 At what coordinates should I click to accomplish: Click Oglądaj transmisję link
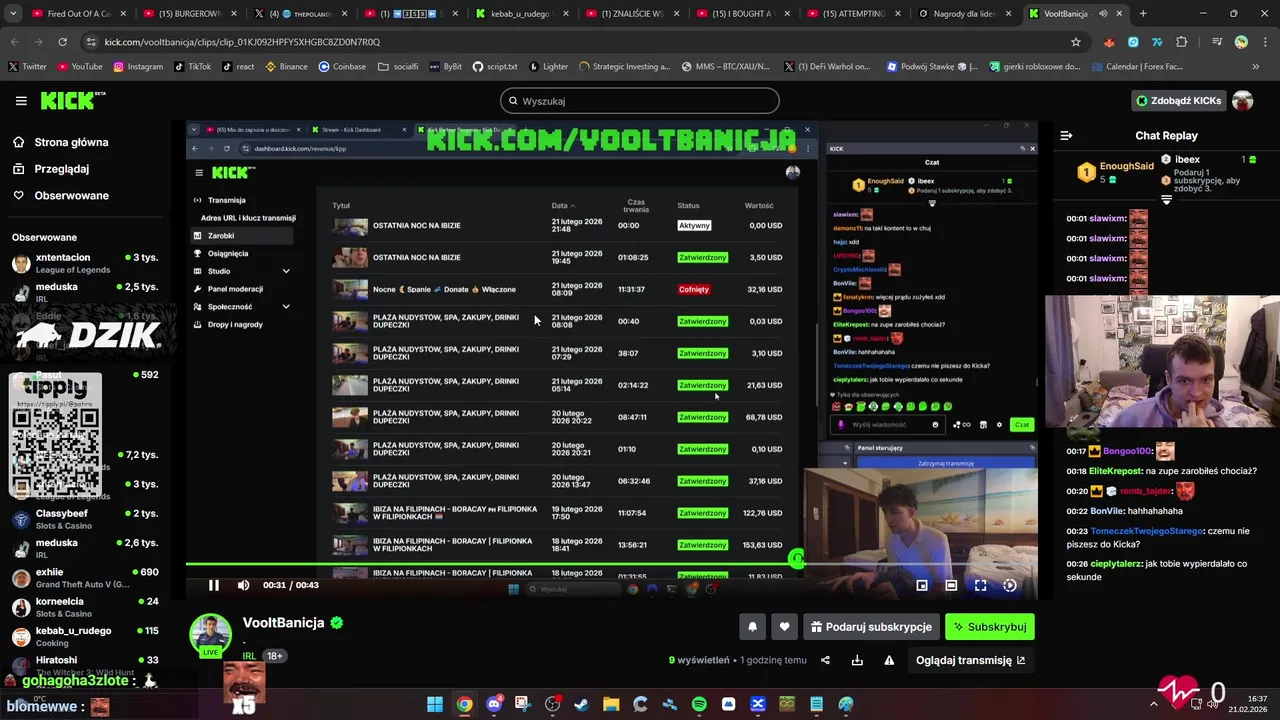pos(970,660)
